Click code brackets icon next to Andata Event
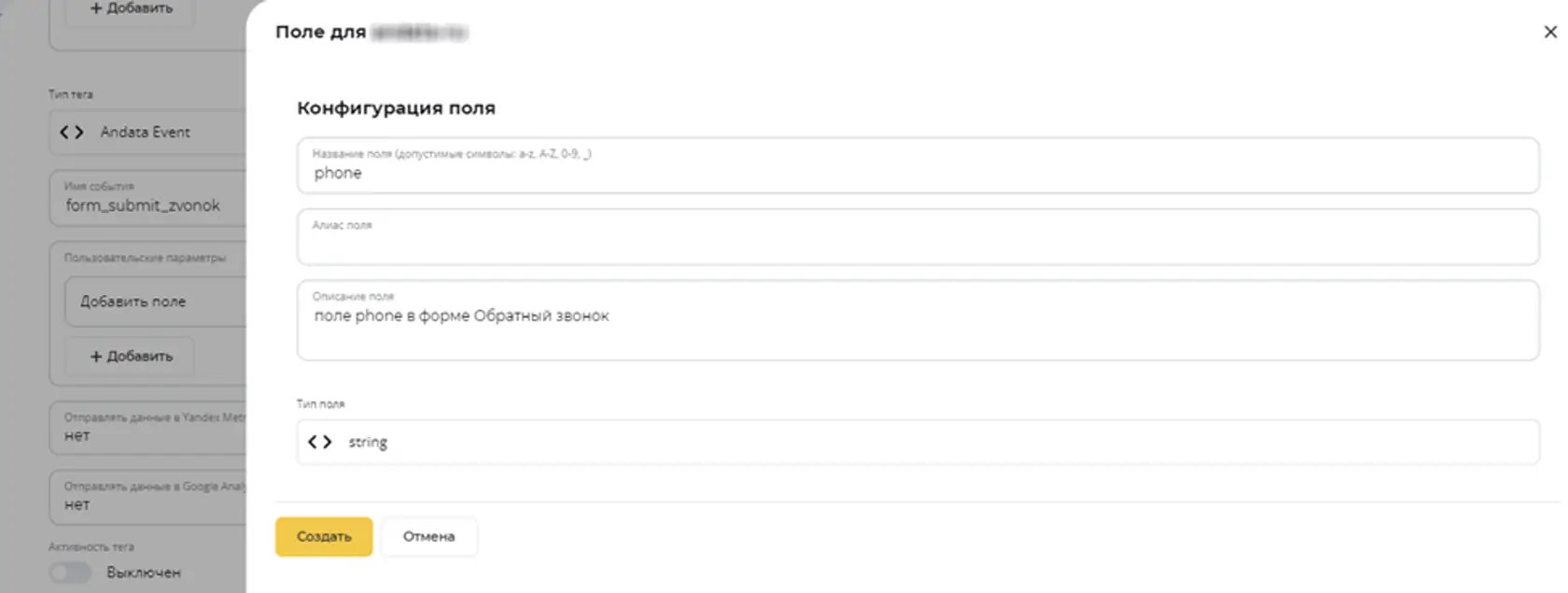 [72, 133]
